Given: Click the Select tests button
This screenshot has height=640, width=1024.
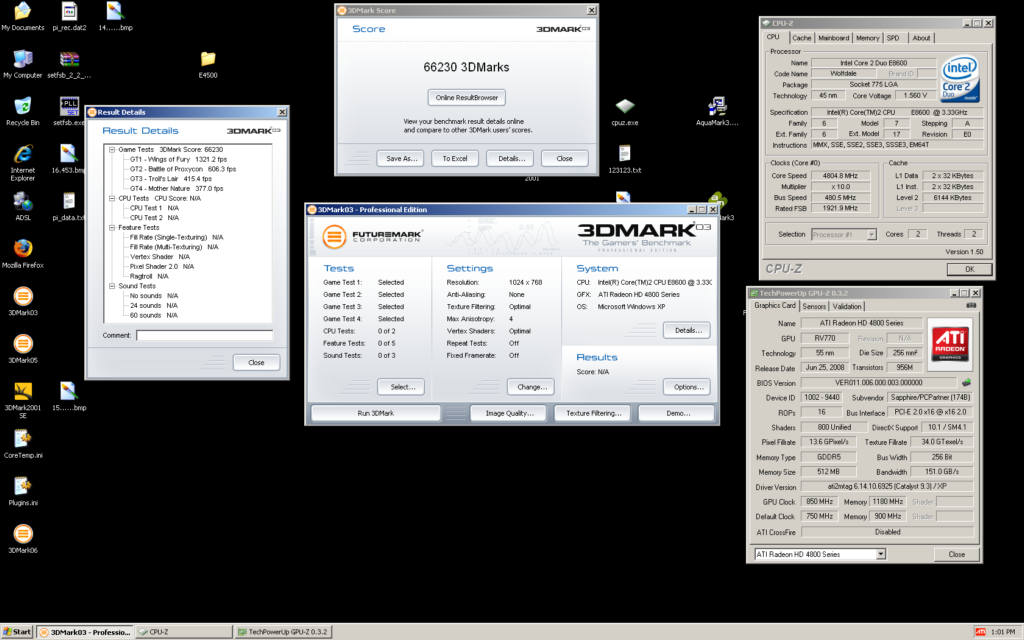Looking at the screenshot, I should coord(402,387).
